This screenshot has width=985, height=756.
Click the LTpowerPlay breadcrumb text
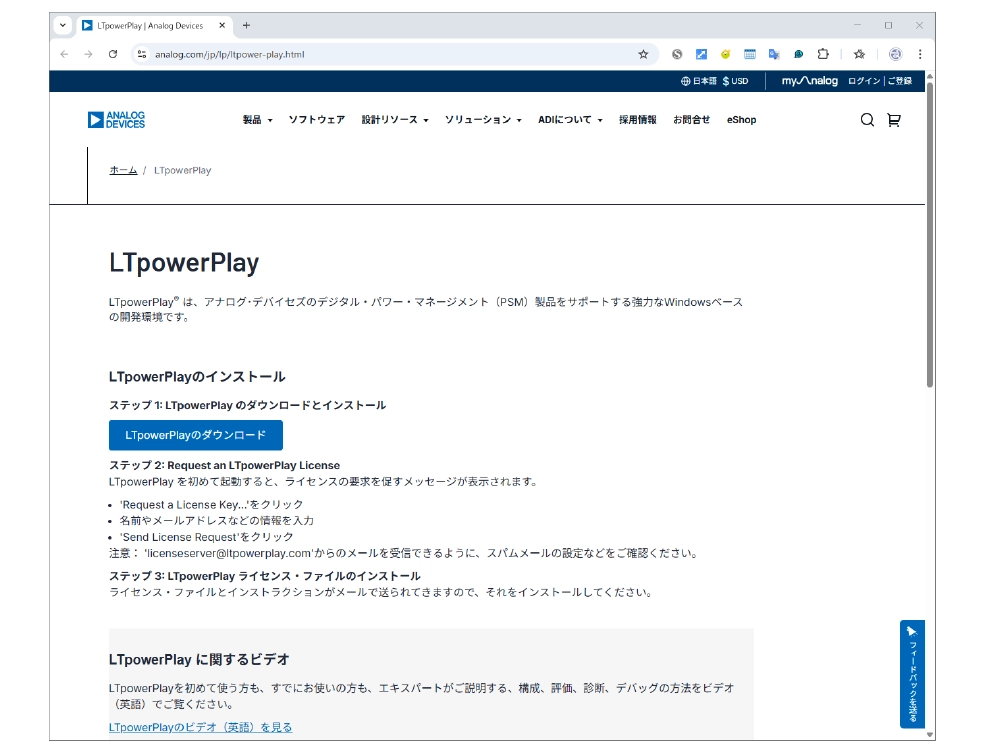pos(182,170)
